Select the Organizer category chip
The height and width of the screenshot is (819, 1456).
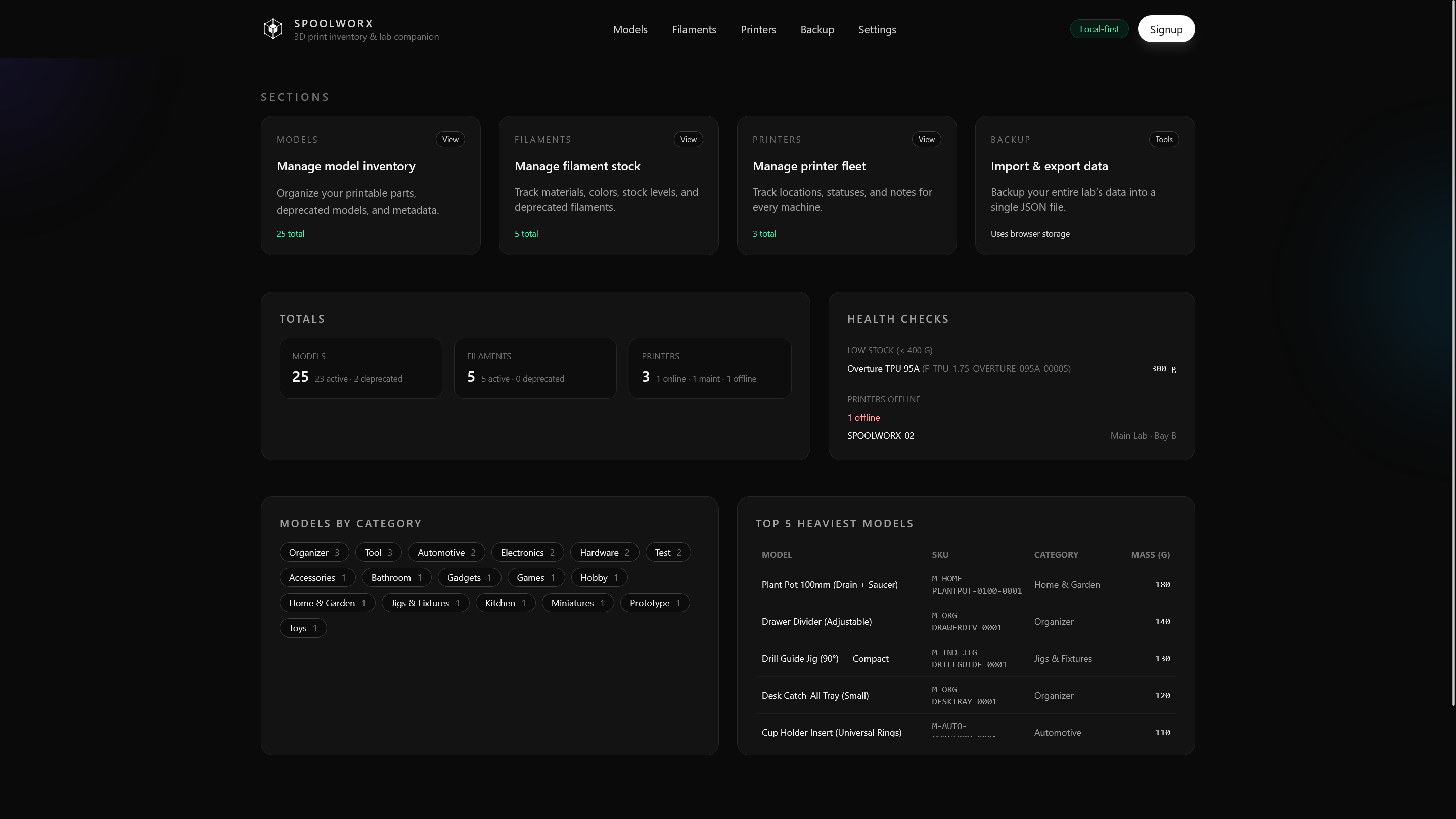pos(314,552)
